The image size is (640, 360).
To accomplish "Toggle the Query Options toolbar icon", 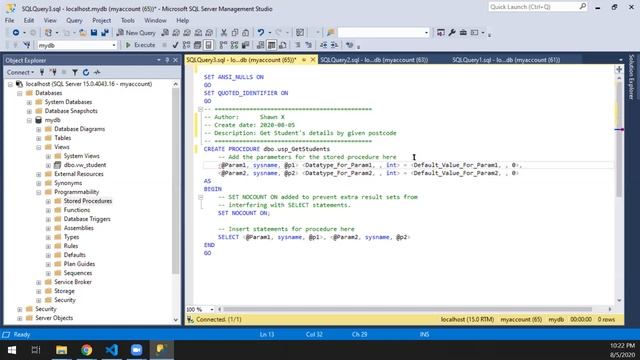I will coord(198,45).
